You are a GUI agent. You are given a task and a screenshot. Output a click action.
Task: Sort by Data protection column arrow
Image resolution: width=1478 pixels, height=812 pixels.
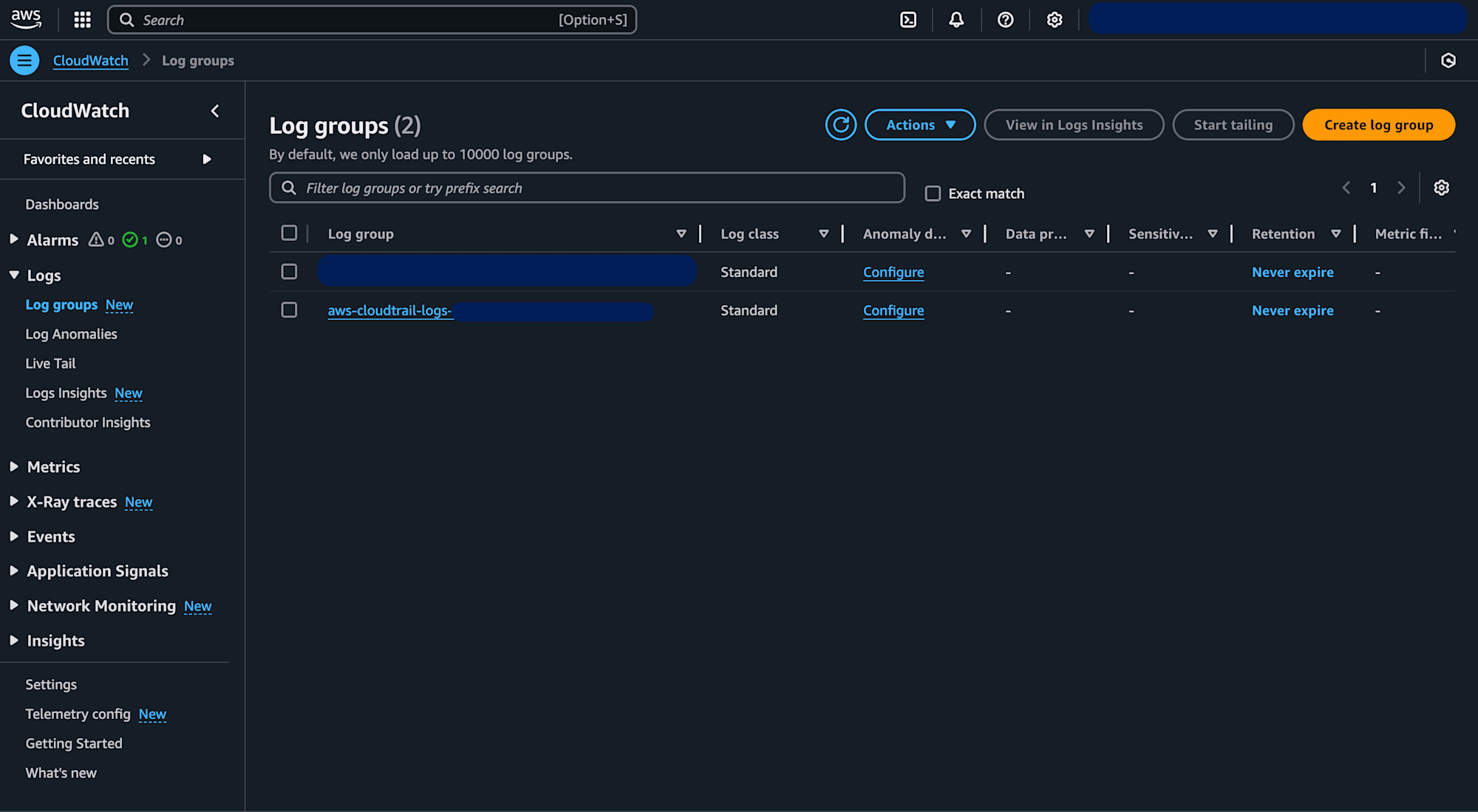click(1089, 234)
